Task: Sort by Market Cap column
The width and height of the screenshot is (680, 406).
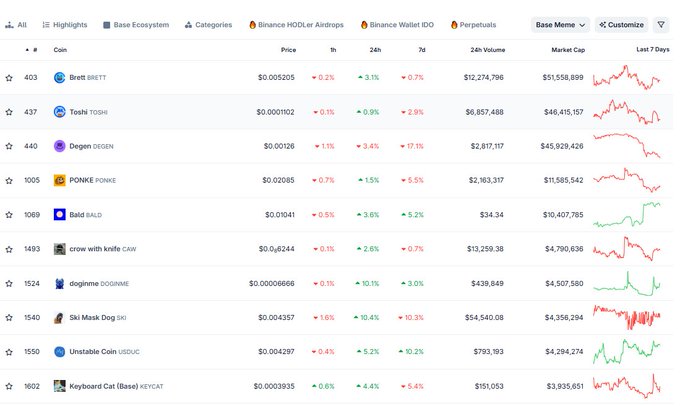Action: (568, 50)
